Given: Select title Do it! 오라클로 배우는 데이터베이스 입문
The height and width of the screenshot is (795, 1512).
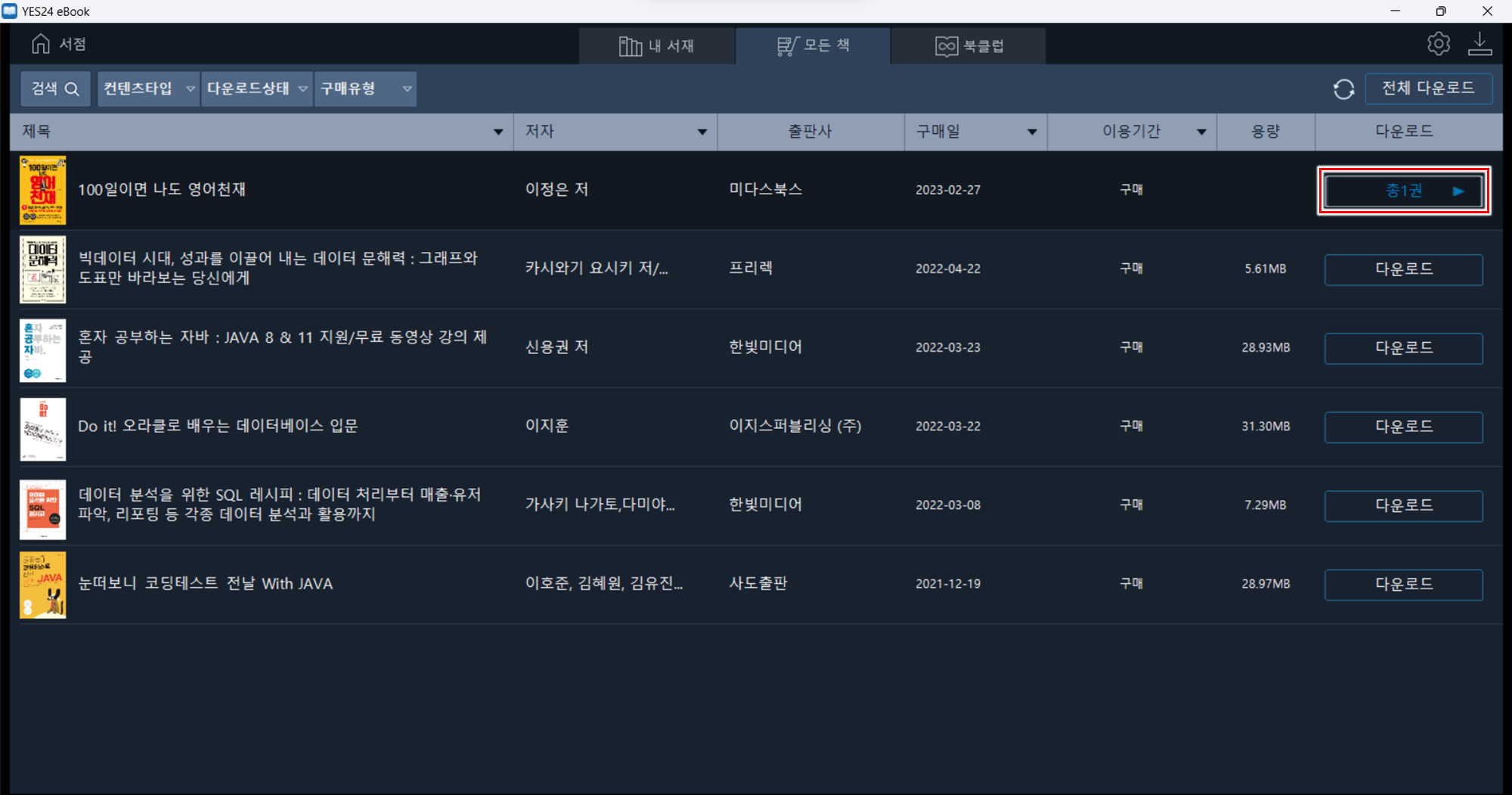Looking at the screenshot, I should [218, 426].
